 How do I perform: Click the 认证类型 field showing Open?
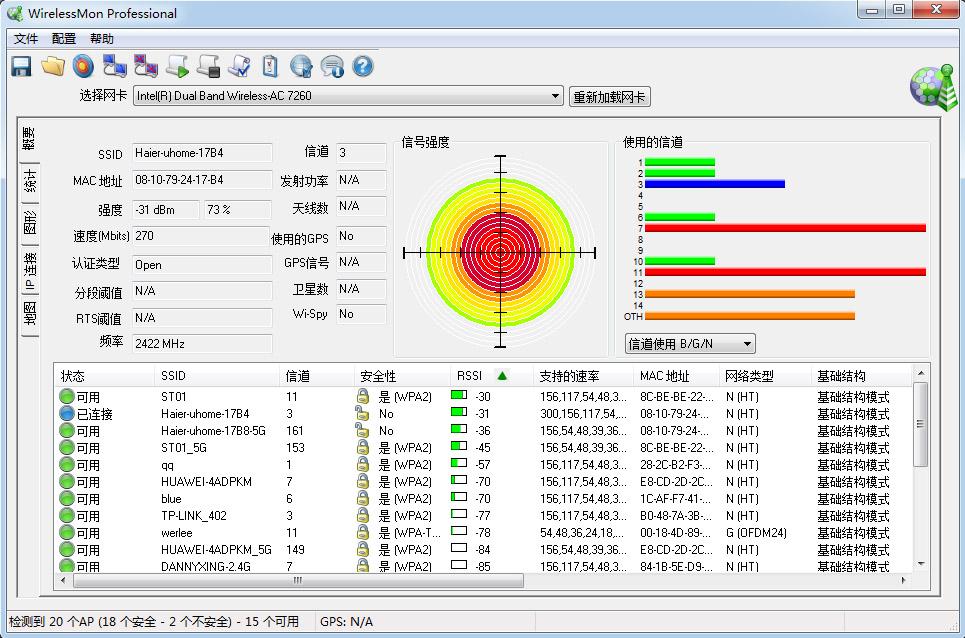[x=202, y=265]
